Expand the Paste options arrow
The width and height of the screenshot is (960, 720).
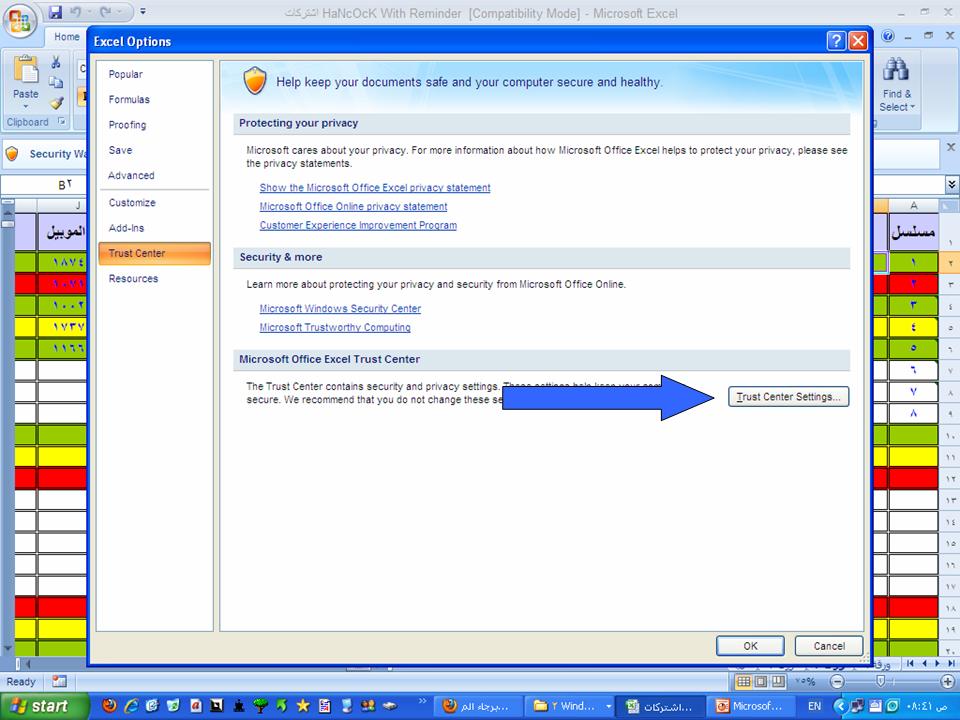coord(26,107)
